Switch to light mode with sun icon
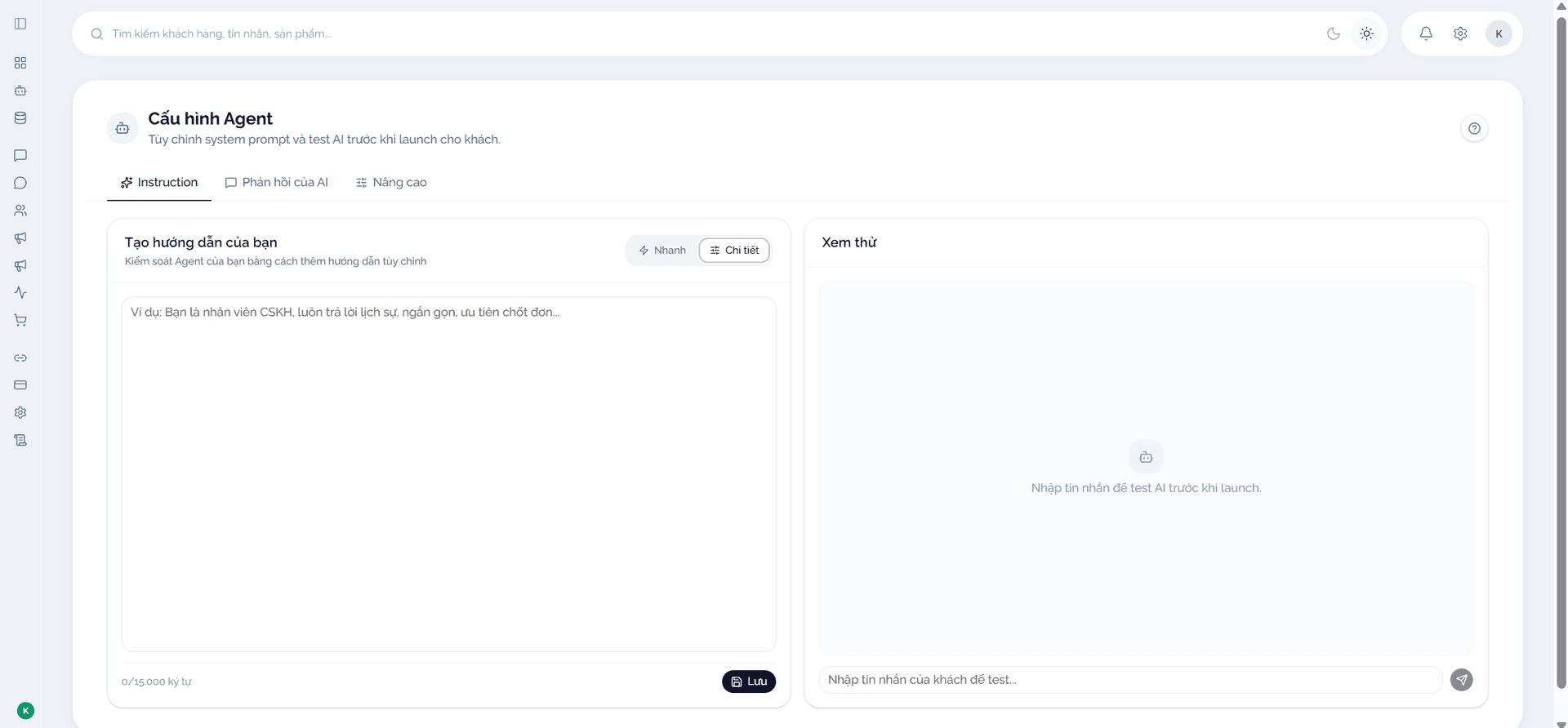The height and width of the screenshot is (728, 1568). pyautogui.click(x=1366, y=33)
